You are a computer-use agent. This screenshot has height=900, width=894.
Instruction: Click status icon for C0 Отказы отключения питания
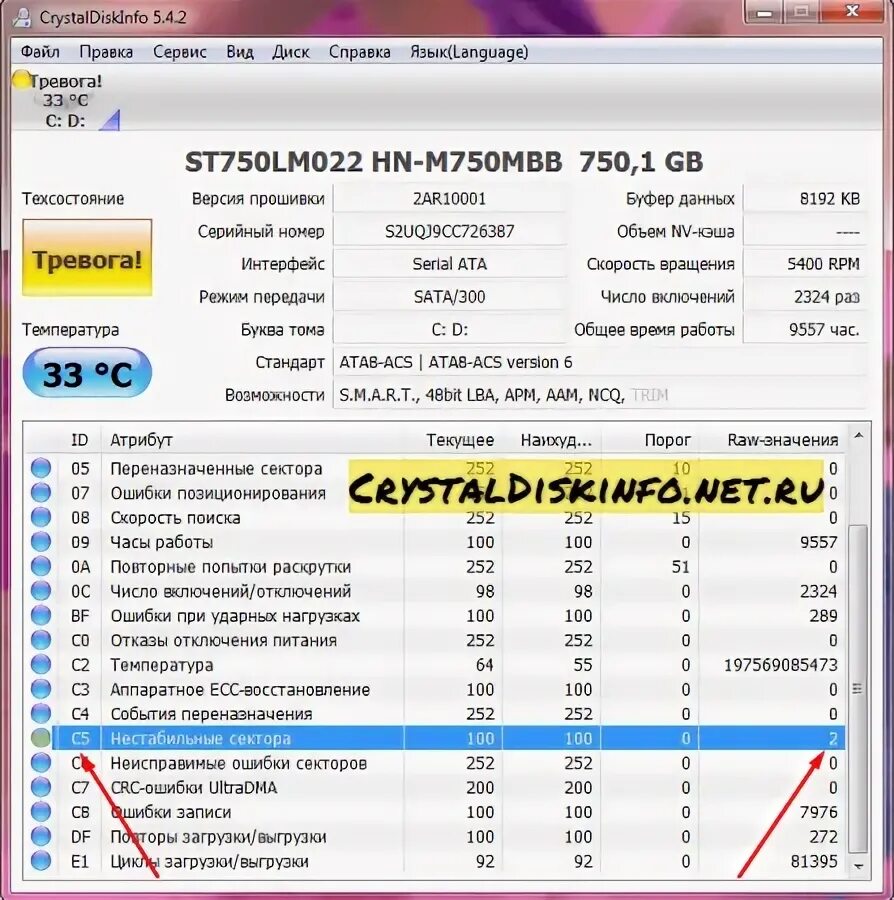click(41, 640)
